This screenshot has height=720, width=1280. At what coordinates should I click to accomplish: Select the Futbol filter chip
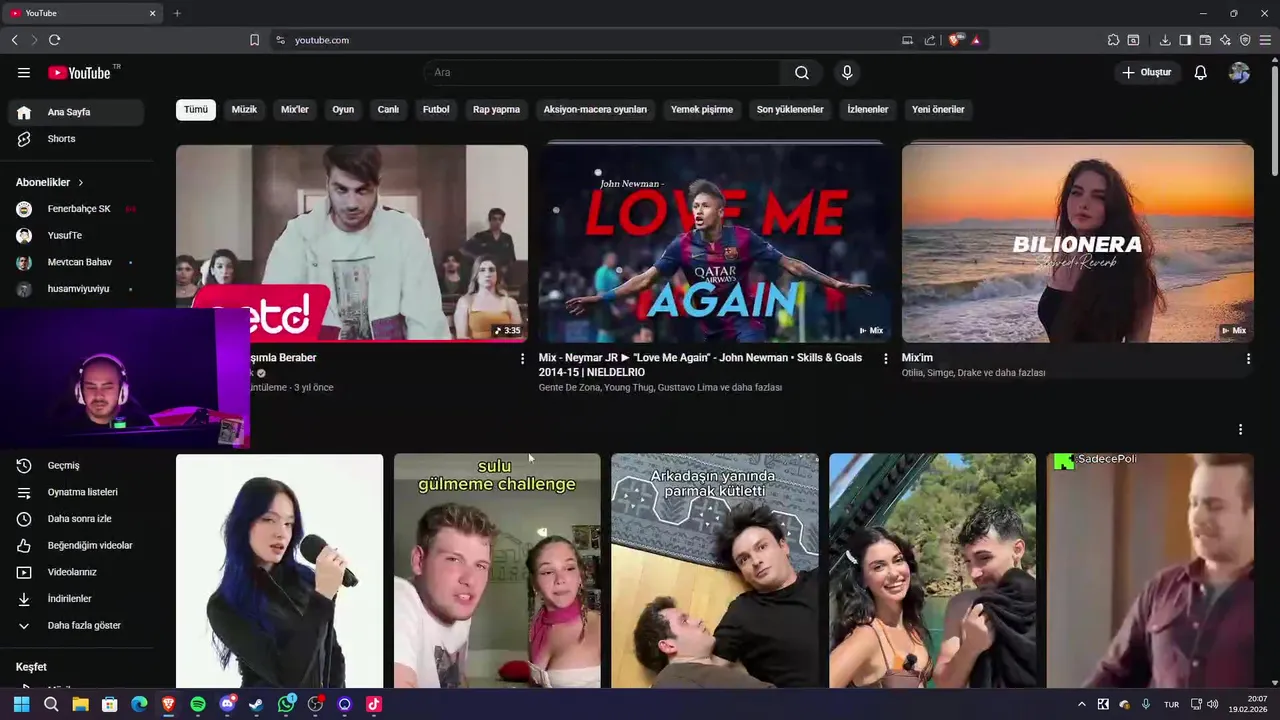pyautogui.click(x=436, y=109)
